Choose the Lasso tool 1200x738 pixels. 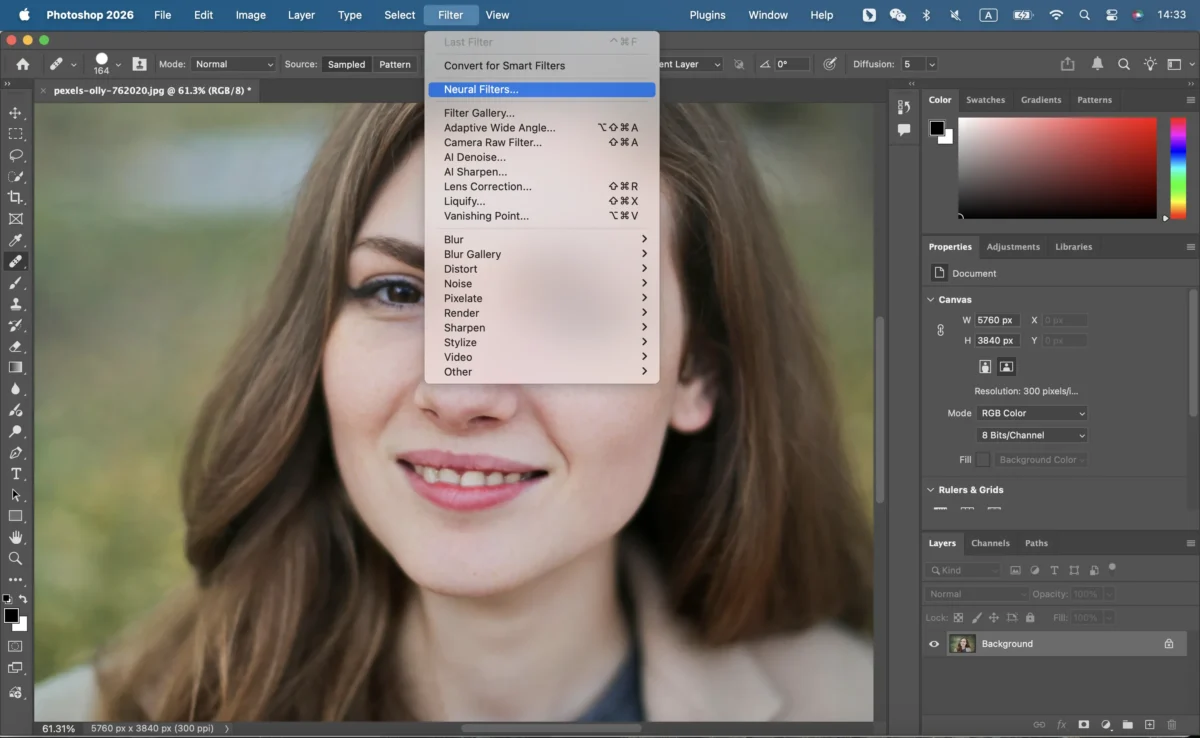tap(15, 155)
